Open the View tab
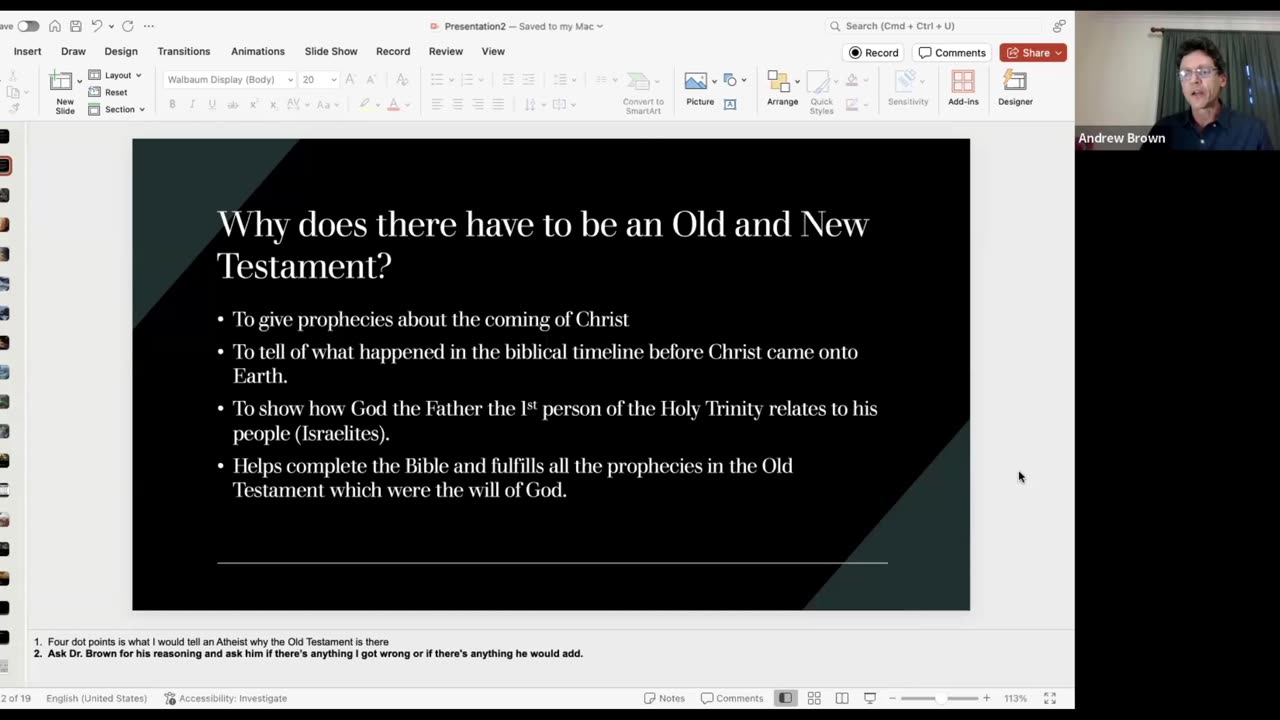 coord(493,51)
